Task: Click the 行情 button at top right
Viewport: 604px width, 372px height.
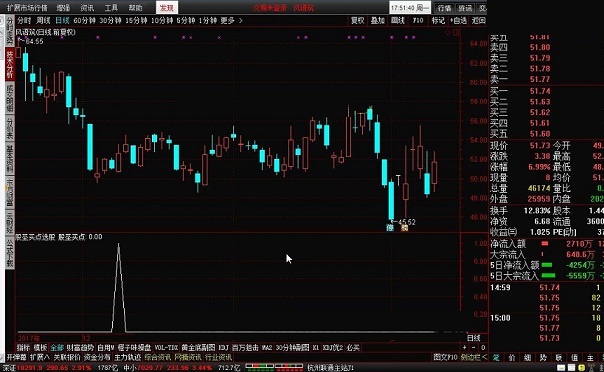Action: [444, 8]
